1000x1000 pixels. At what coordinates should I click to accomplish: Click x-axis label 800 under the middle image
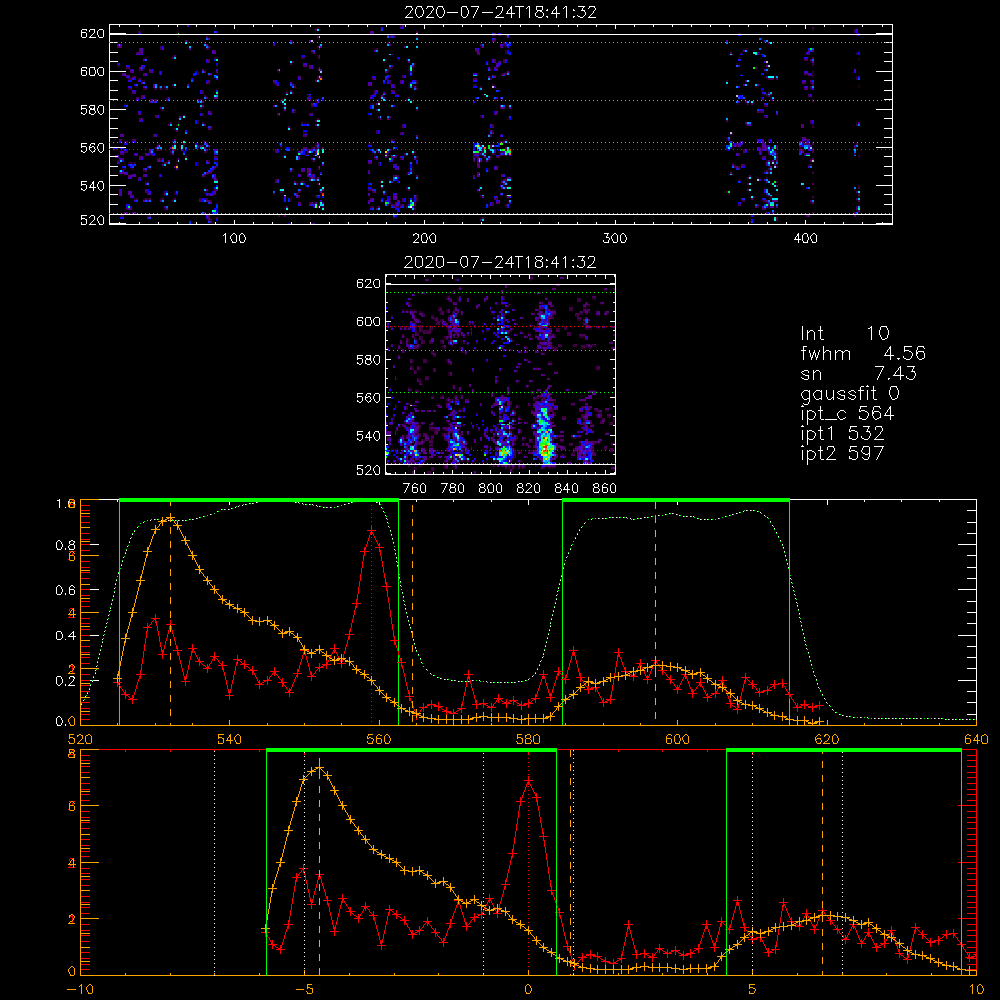click(x=490, y=489)
